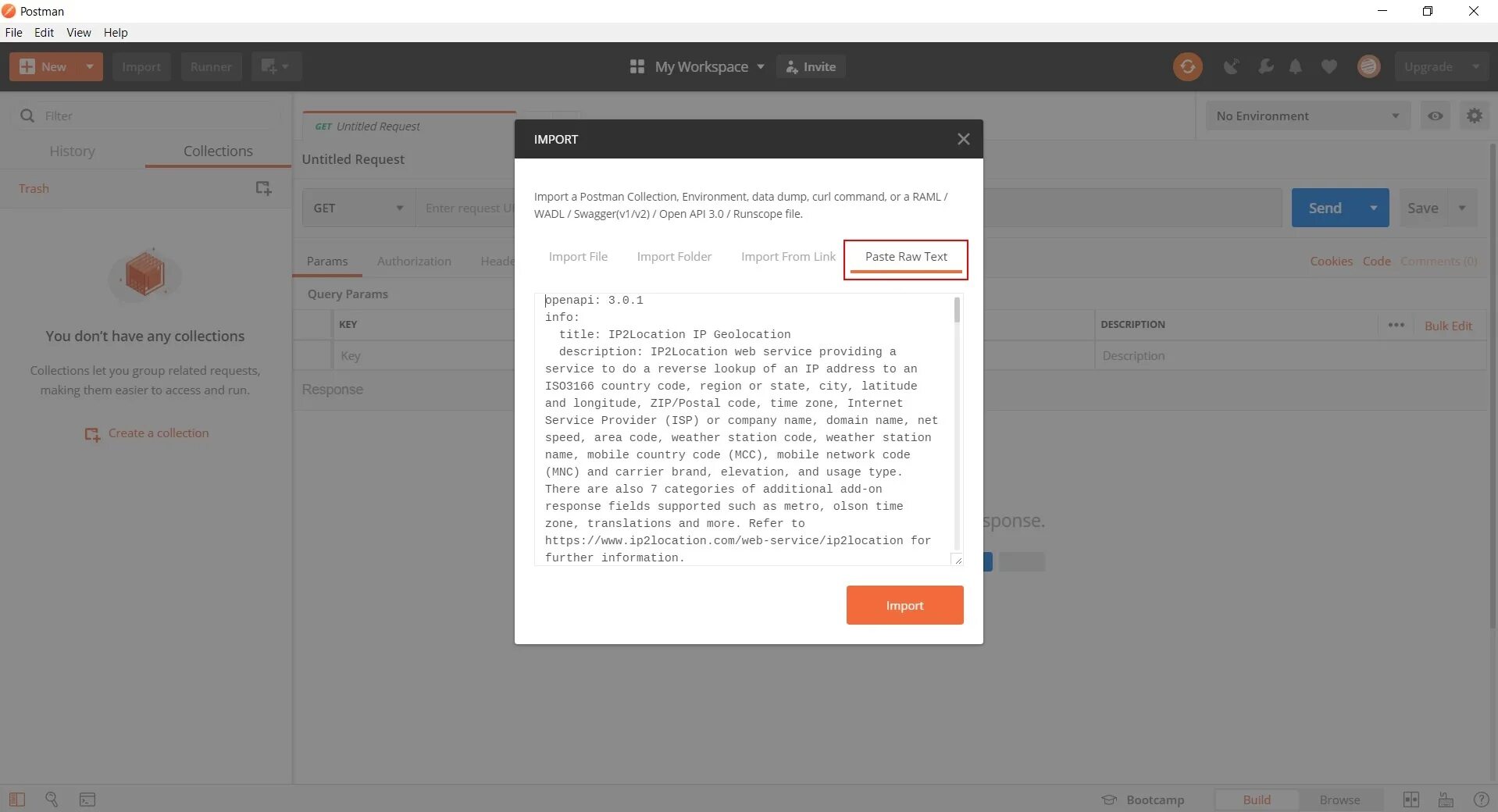This screenshot has height=812, width=1498.
Task: Open the Params request tab
Action: (x=327, y=261)
